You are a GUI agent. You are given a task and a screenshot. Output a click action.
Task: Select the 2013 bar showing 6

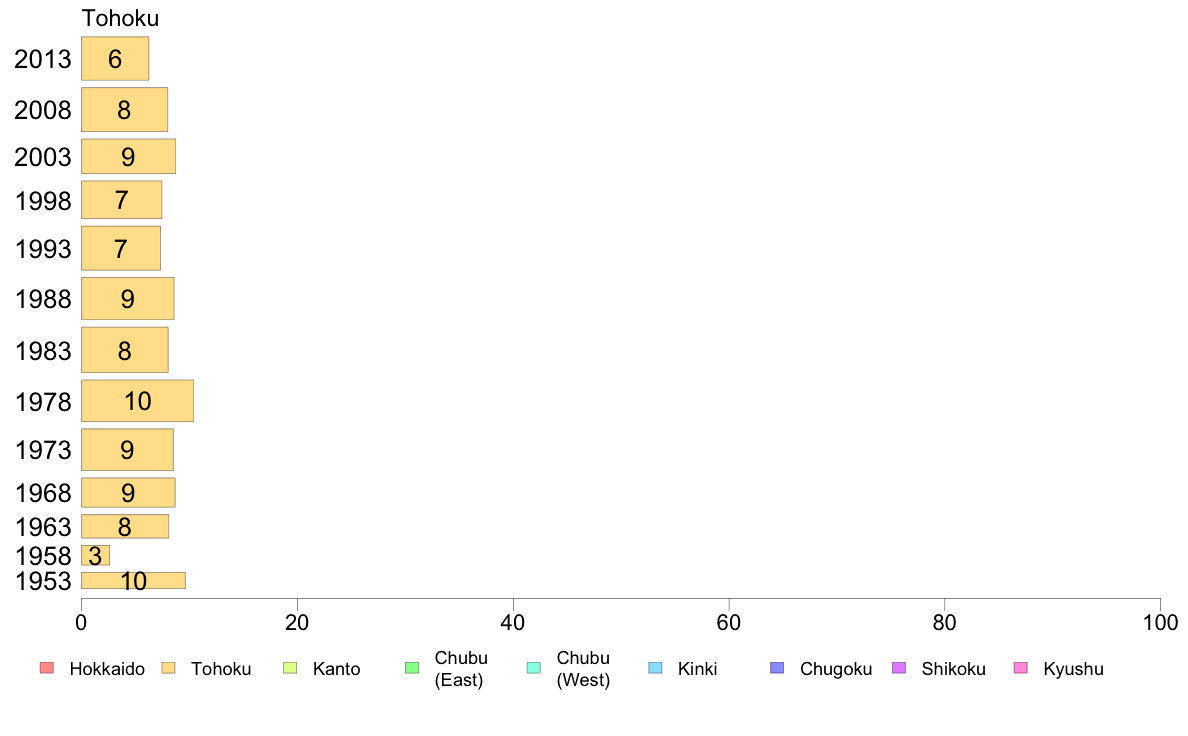[115, 58]
